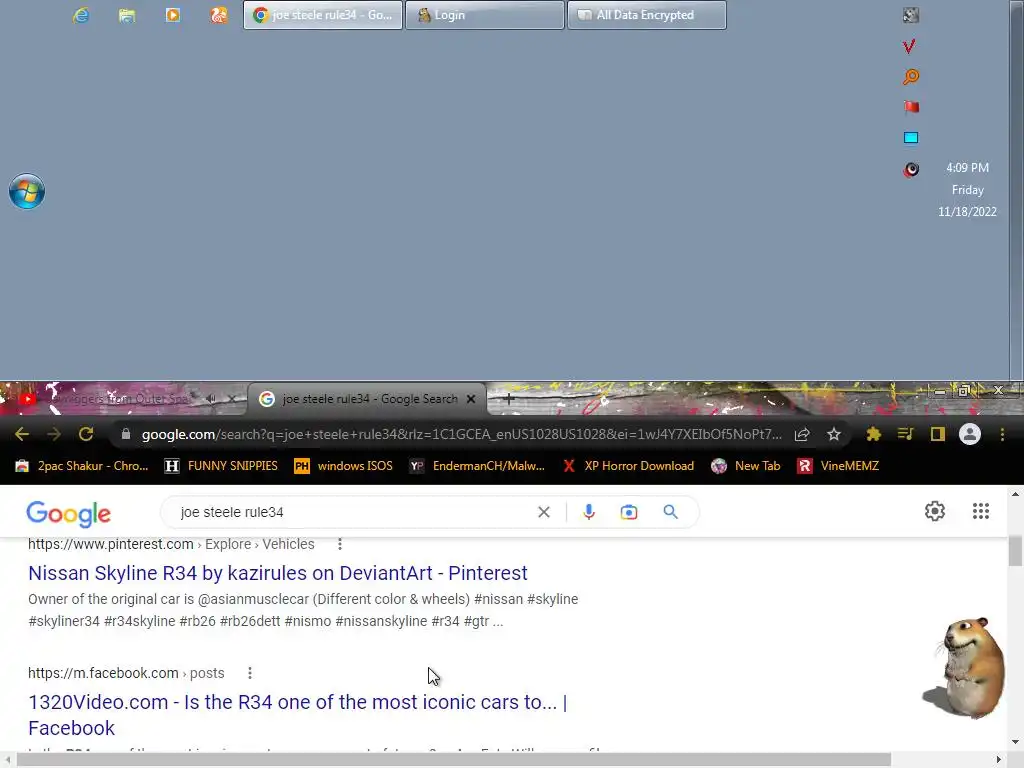The height and width of the screenshot is (768, 1024).
Task: Close the YouTube tab
Action: (x=232, y=398)
